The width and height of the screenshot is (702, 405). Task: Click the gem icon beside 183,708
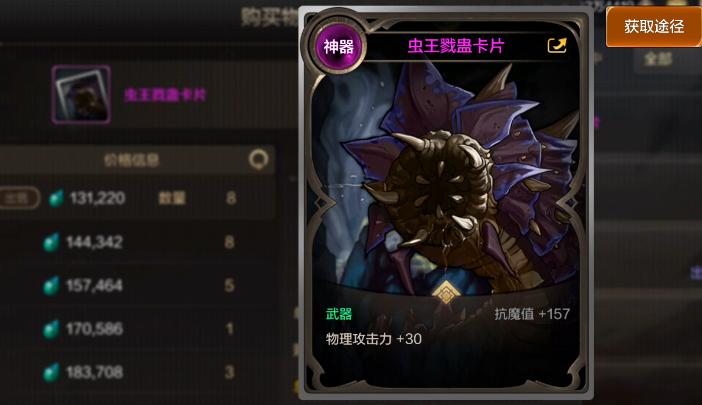click(51, 372)
